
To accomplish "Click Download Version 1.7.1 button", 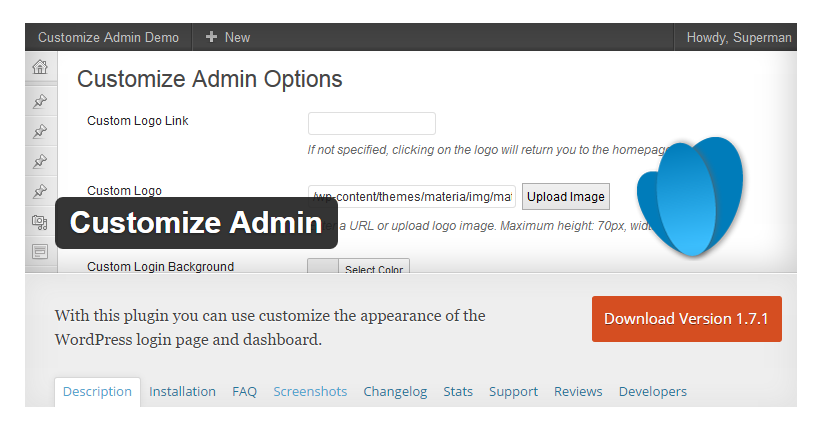I will tap(687, 319).
